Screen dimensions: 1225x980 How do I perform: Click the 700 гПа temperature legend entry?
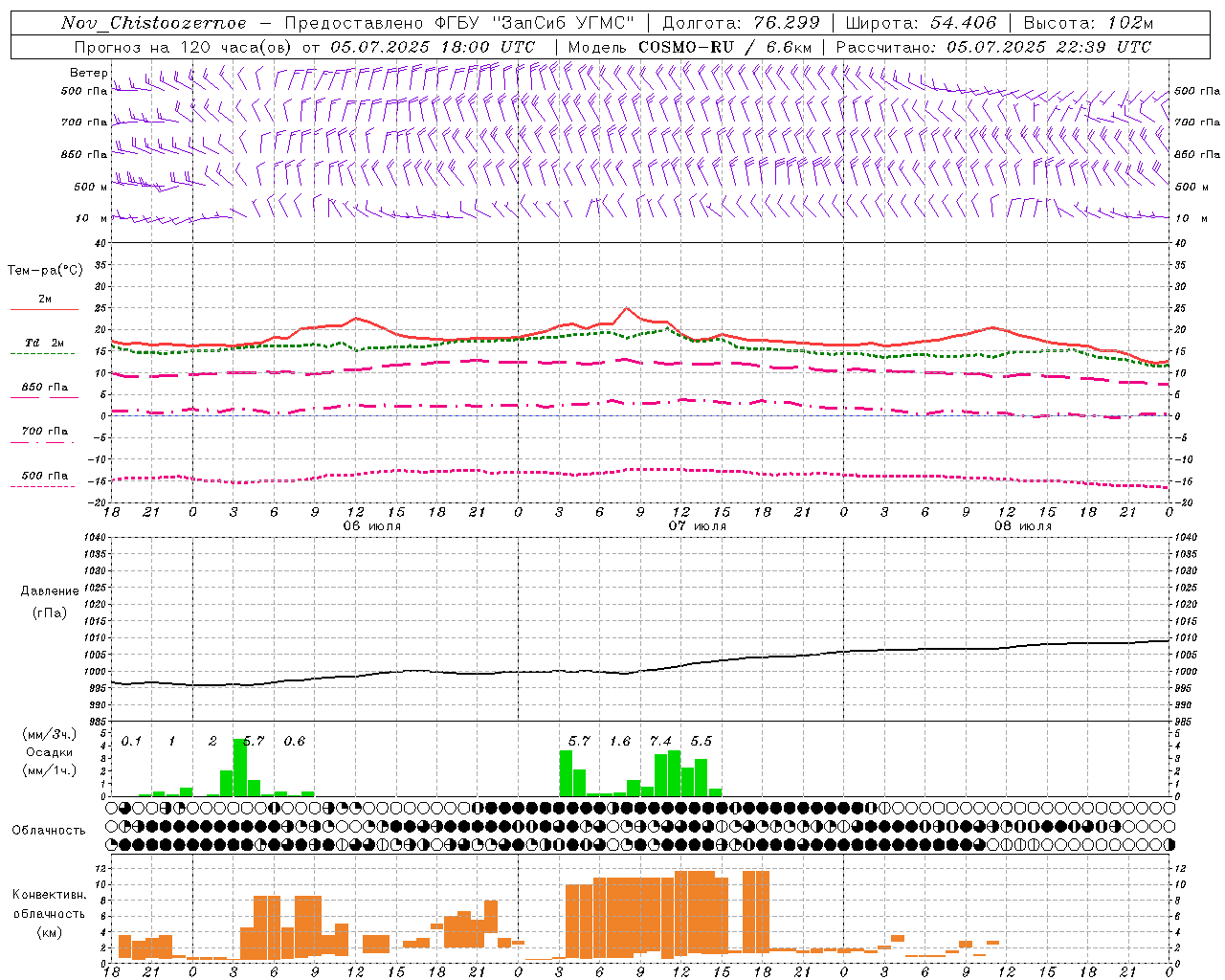[x=44, y=431]
